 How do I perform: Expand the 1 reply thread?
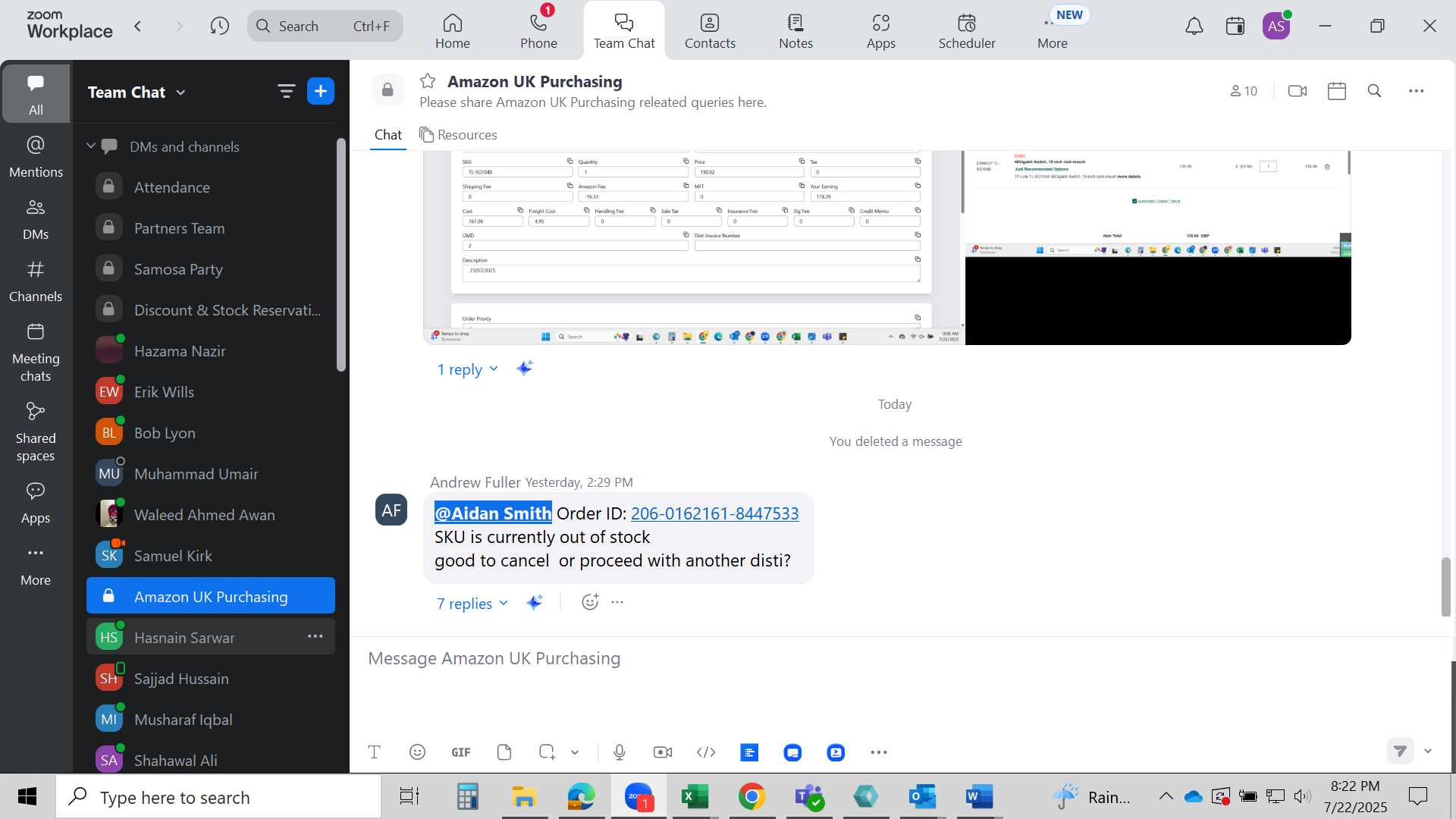[467, 369]
